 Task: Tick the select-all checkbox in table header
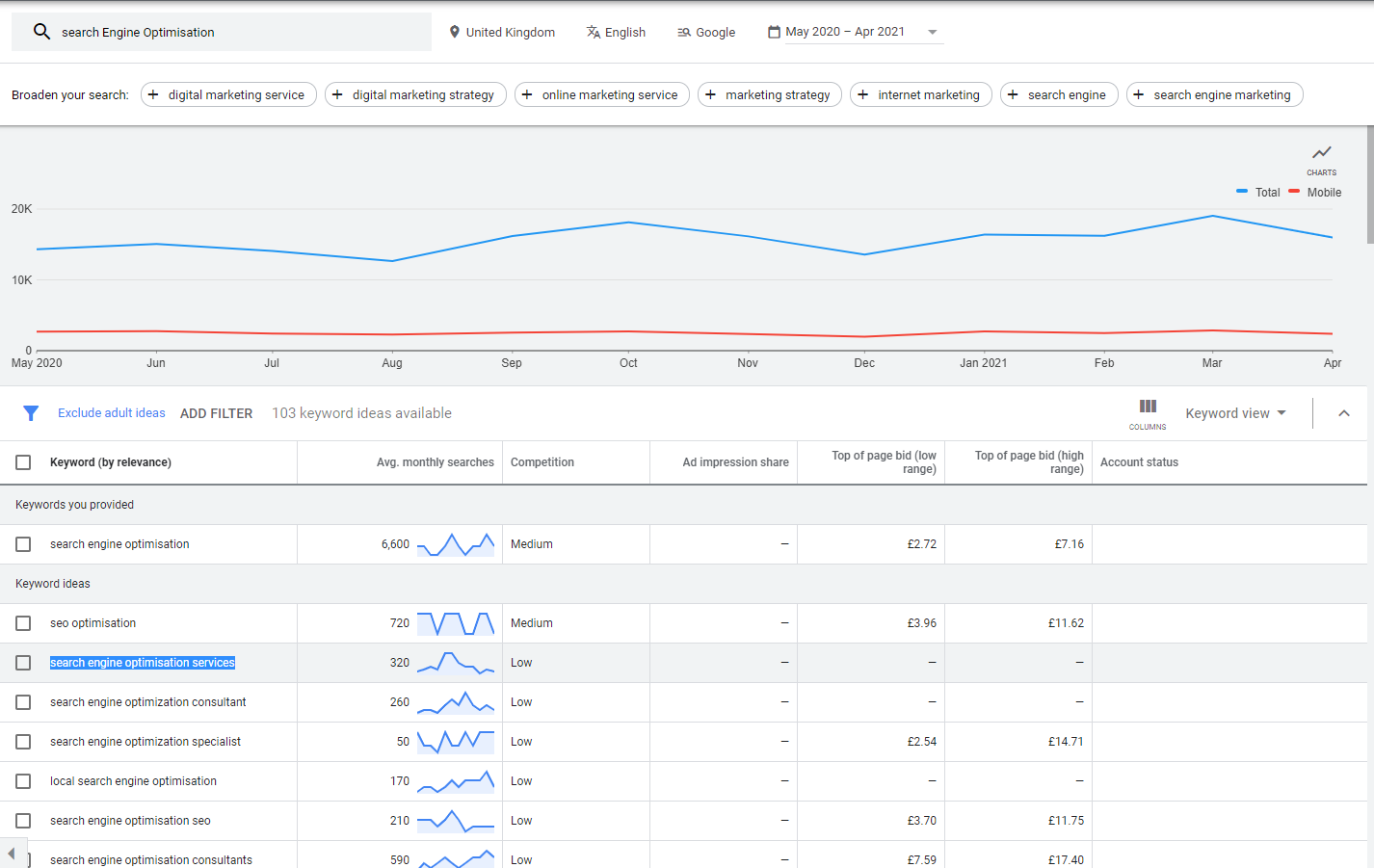click(x=23, y=462)
